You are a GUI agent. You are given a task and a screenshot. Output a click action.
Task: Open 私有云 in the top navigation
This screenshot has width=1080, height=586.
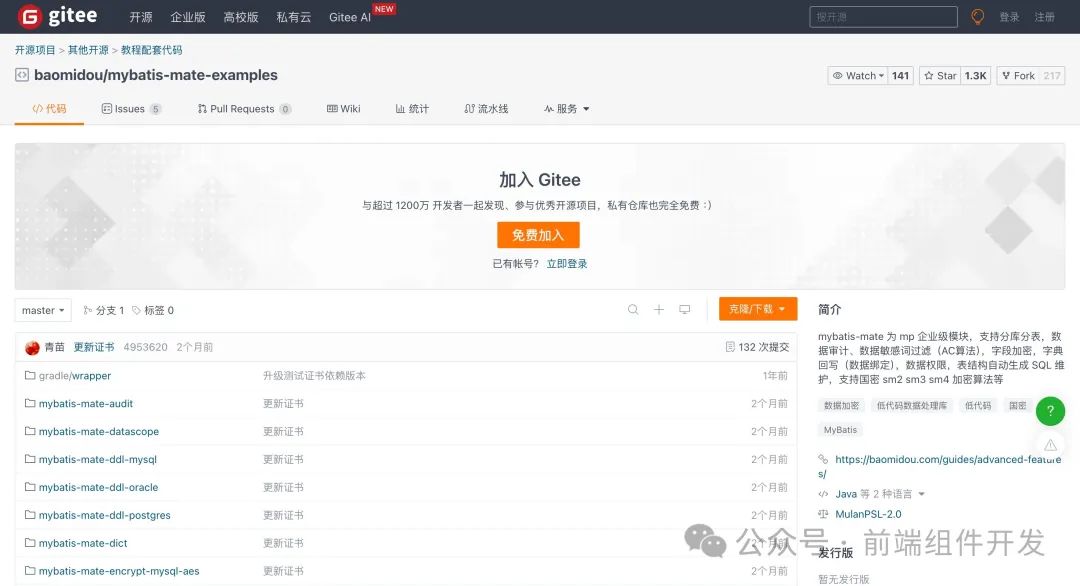[x=294, y=17]
